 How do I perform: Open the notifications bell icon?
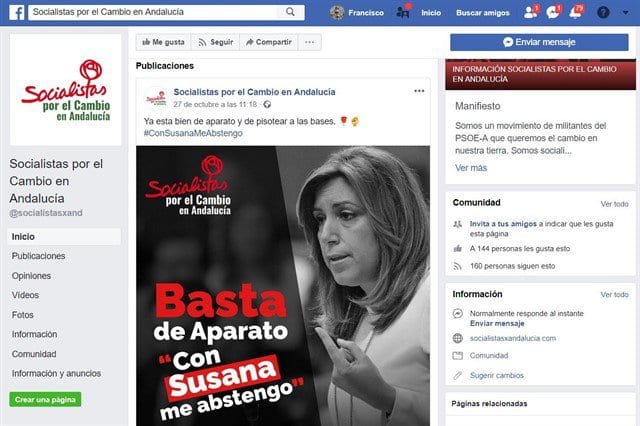click(x=576, y=12)
